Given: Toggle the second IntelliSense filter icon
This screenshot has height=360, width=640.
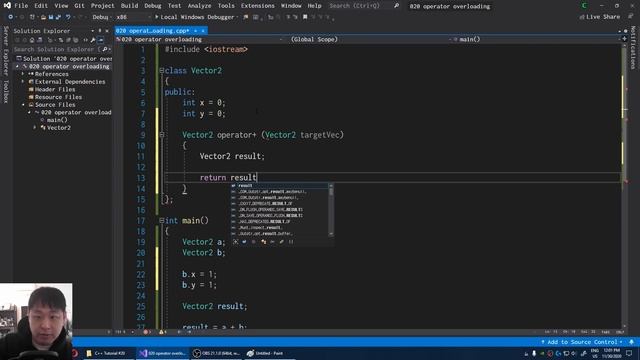Looking at the screenshot, I should tap(244, 242).
